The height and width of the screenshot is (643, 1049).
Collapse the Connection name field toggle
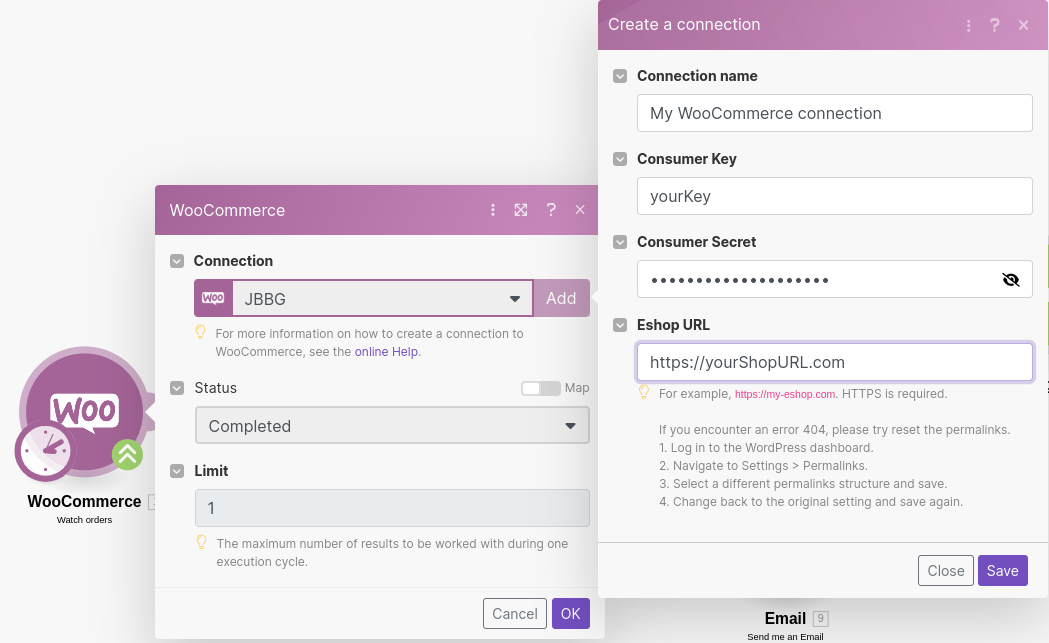[x=620, y=76]
